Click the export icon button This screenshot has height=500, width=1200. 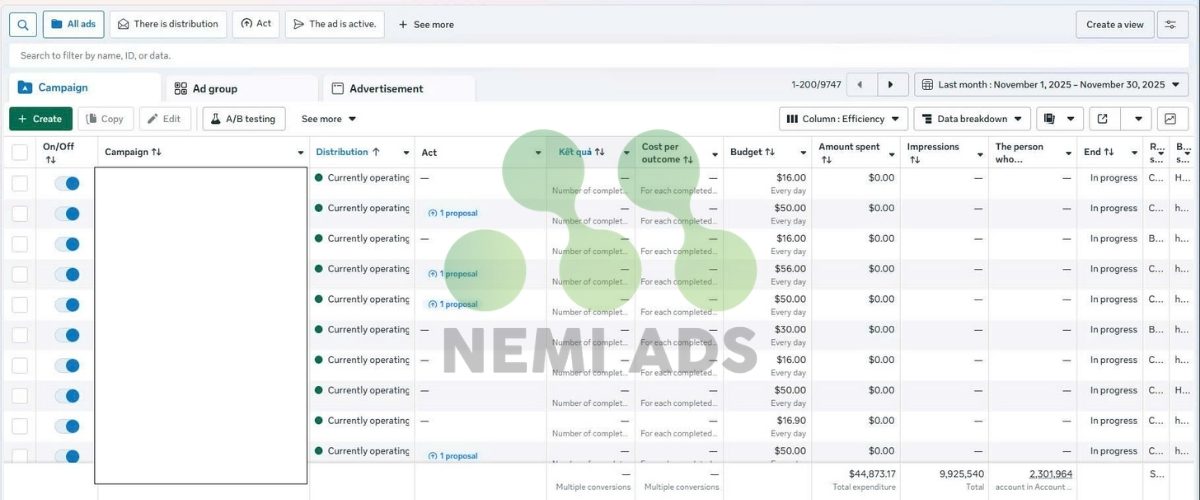tap(1103, 119)
